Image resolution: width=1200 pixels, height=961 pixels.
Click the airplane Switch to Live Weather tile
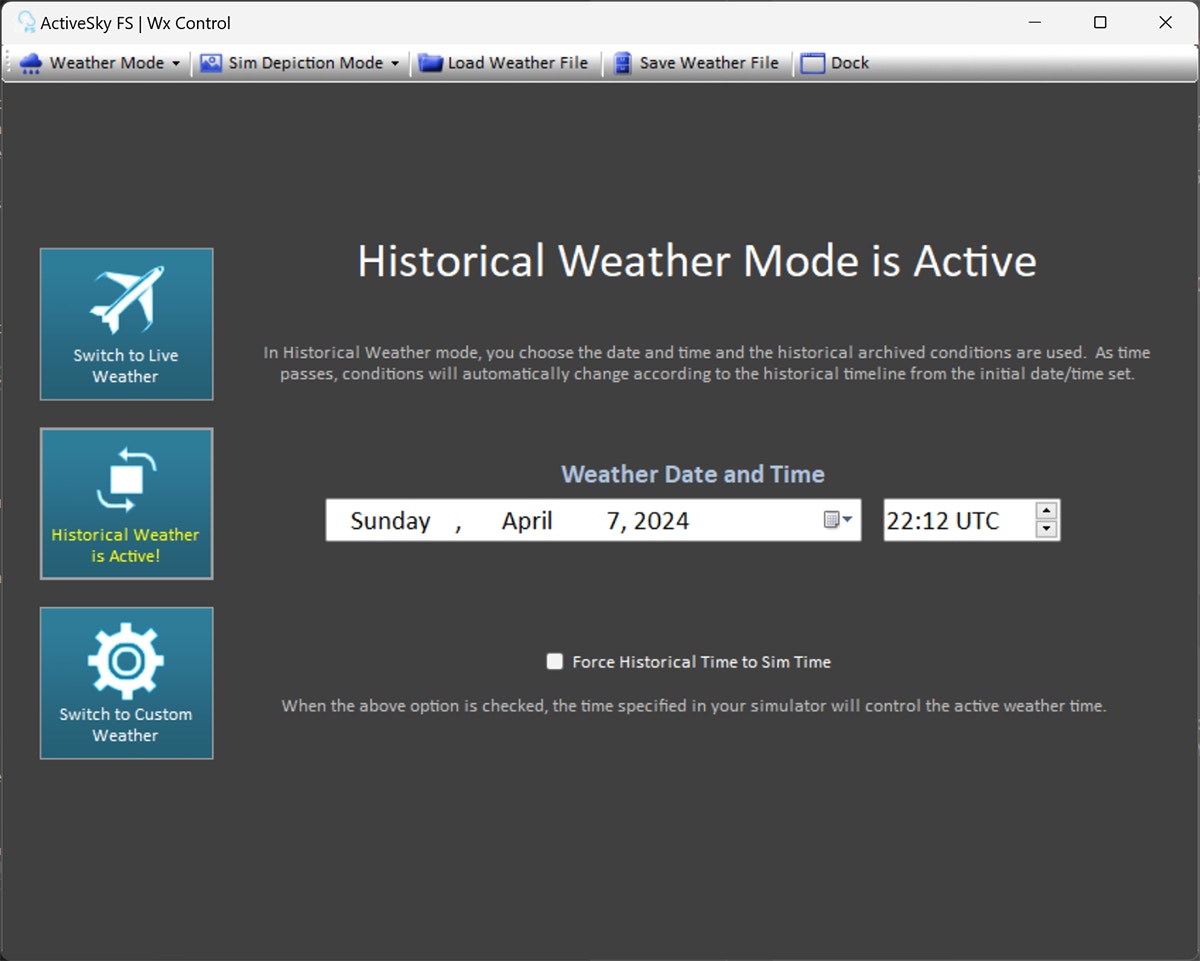coord(126,324)
